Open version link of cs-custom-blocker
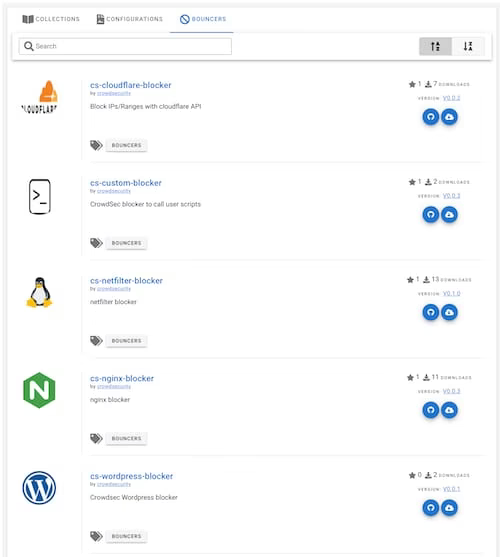The width and height of the screenshot is (500, 557). coord(451,196)
